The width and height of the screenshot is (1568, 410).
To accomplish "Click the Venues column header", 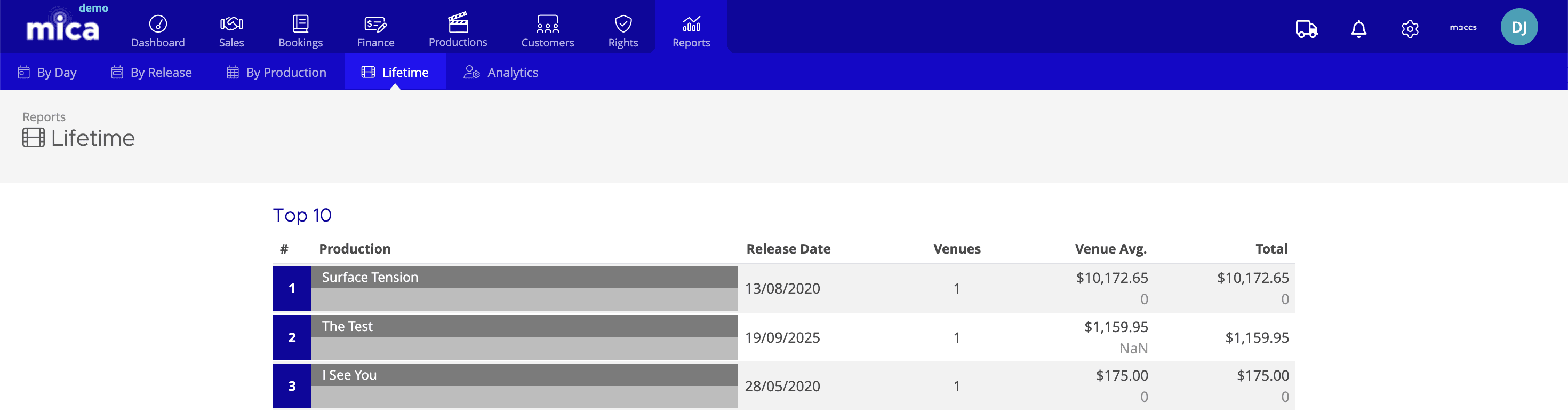I will [x=957, y=249].
